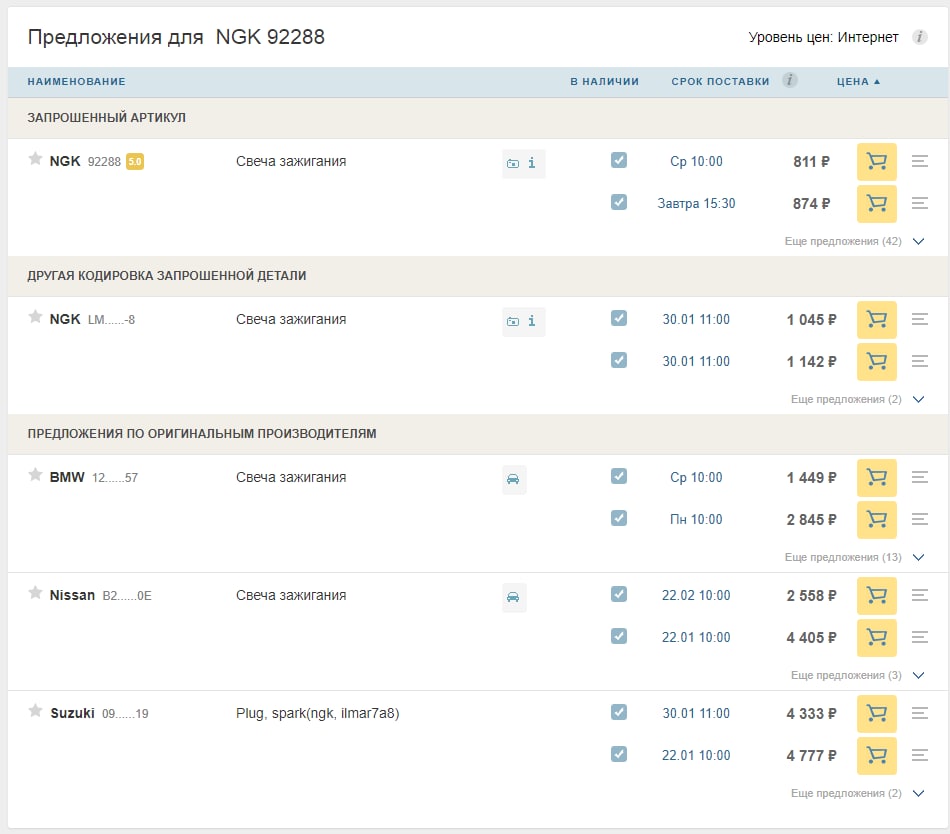Click info icon beside Срок поставки header

click(x=789, y=80)
